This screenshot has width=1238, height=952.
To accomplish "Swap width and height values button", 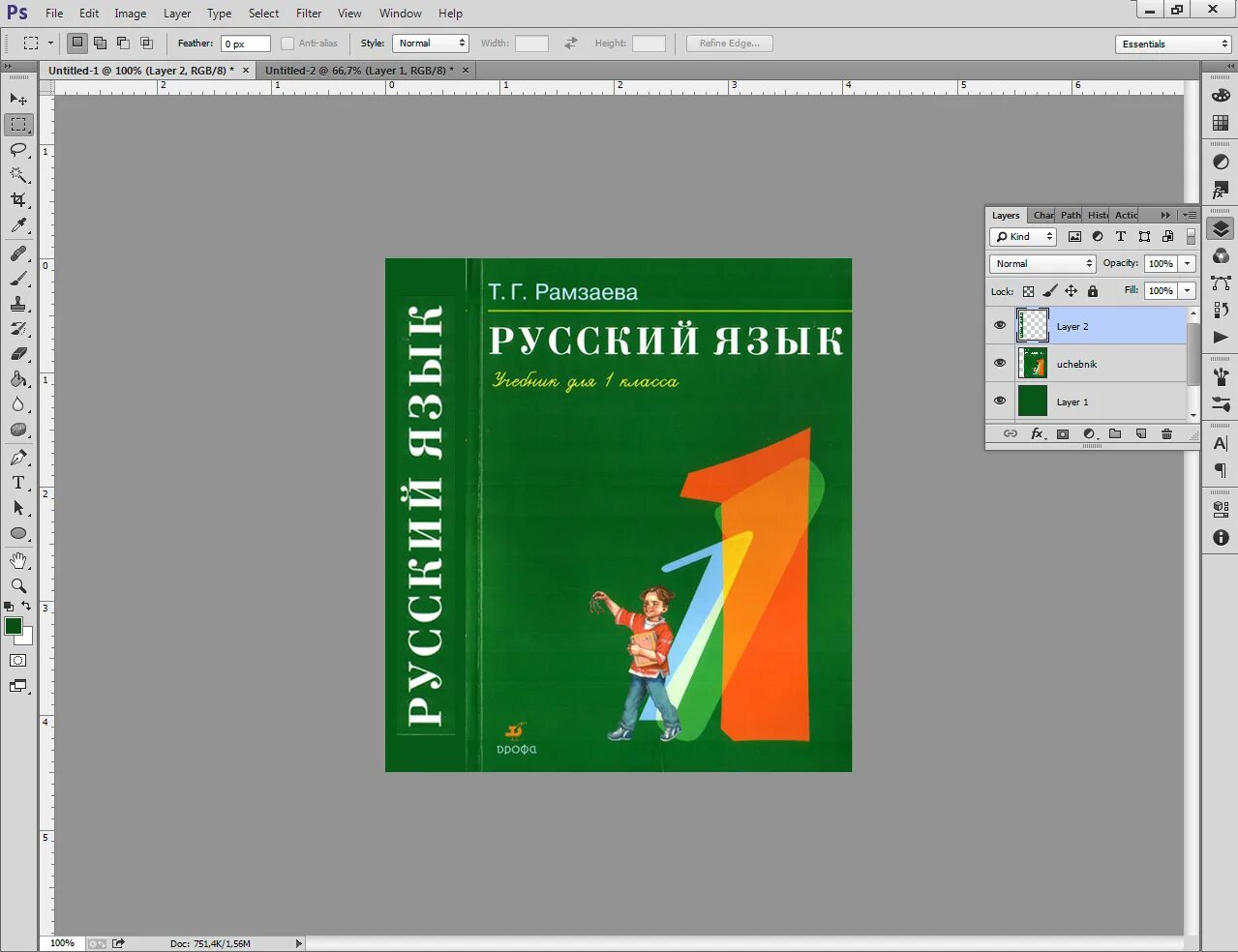I will point(571,44).
